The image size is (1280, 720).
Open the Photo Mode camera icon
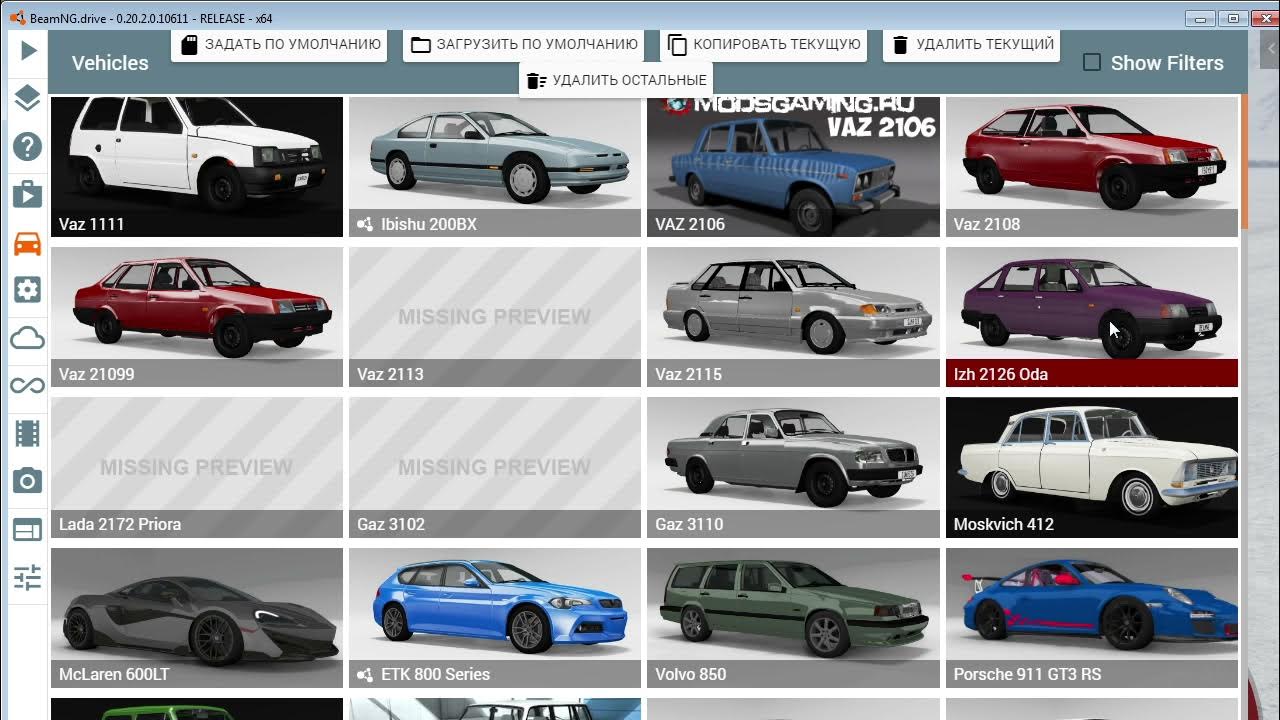[28, 481]
